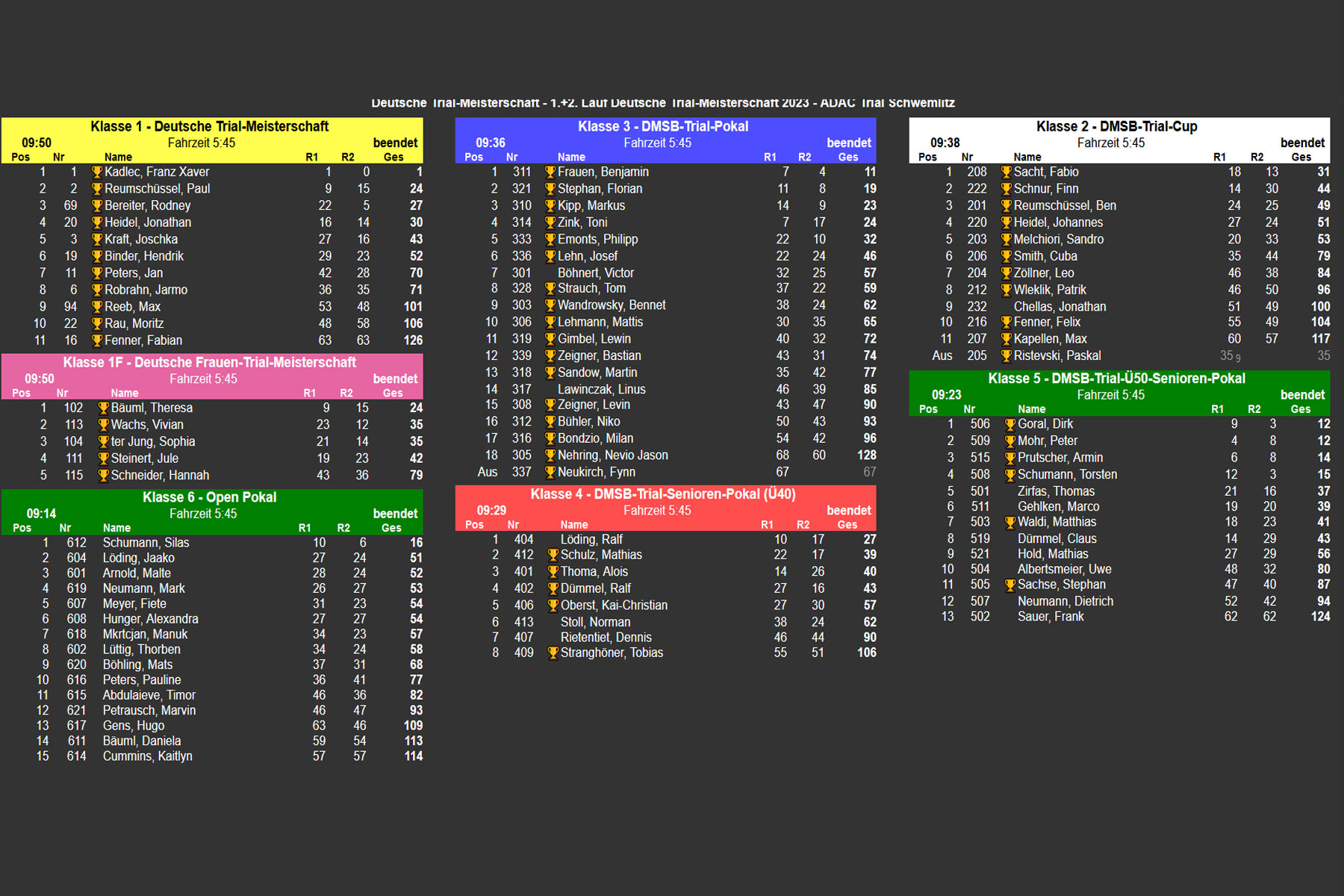Screen dimensions: 1344x896
Task: Click trophy icon next to Bäuml, Theresa
Action: click(x=104, y=408)
